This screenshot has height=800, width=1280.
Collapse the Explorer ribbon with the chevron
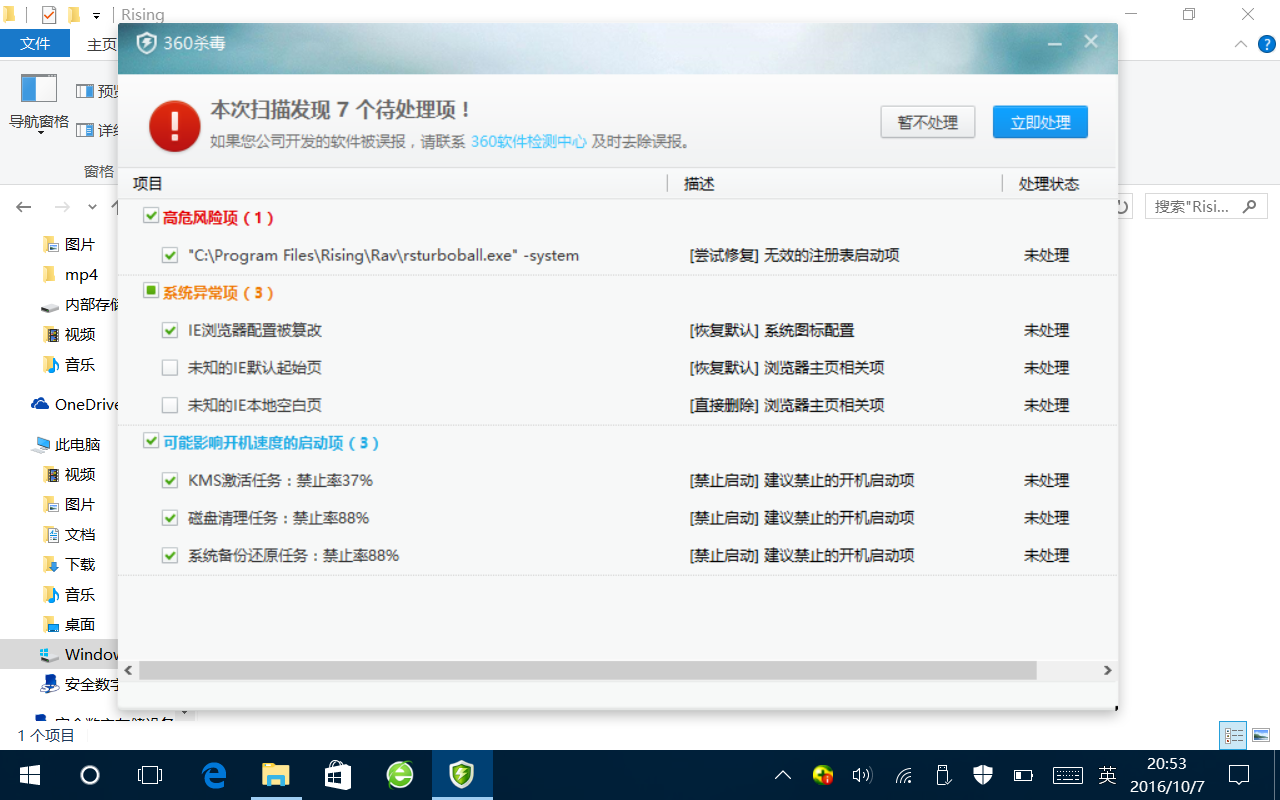pos(1240,45)
